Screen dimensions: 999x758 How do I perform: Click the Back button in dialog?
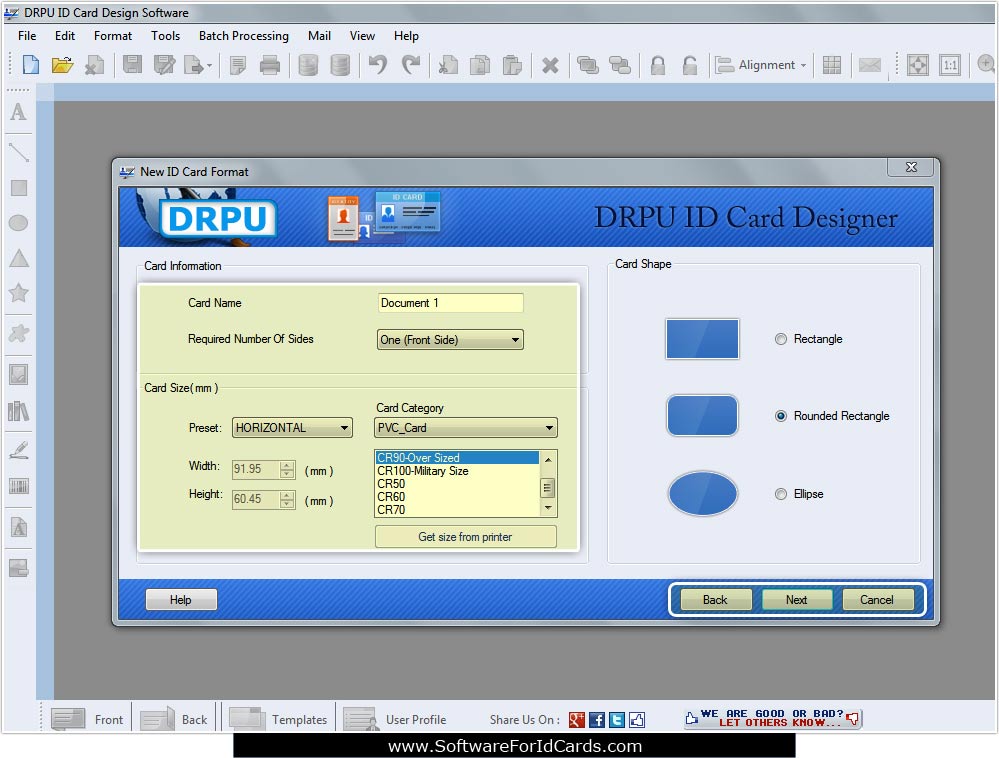pos(715,599)
